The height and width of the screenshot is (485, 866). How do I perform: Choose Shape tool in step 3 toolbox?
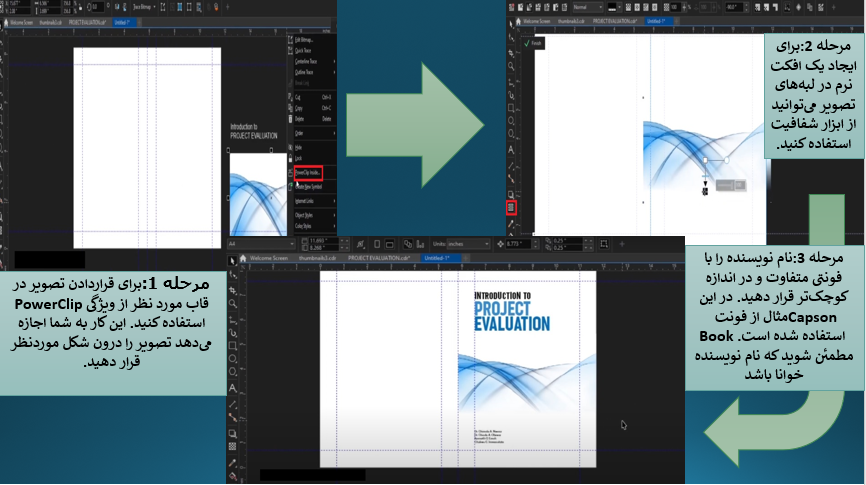pyautogui.click(x=233, y=275)
